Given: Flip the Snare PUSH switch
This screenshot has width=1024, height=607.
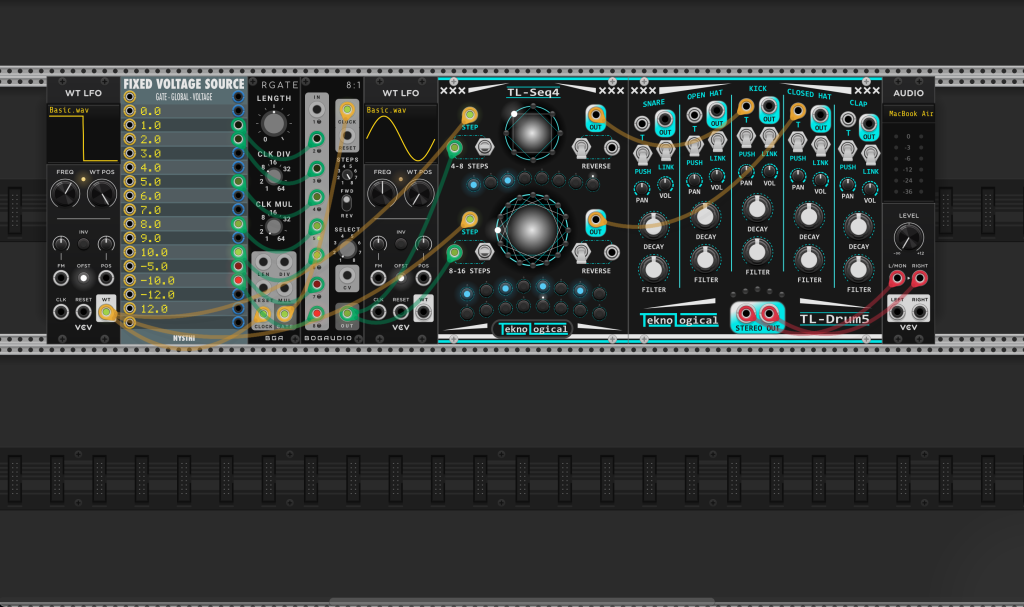Looking at the screenshot, I should point(643,155).
